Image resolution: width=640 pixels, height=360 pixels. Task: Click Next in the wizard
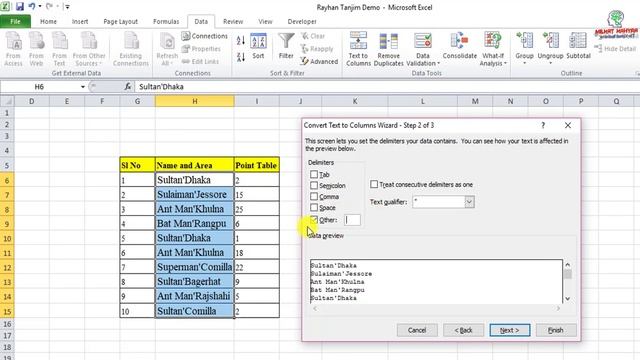(510, 330)
